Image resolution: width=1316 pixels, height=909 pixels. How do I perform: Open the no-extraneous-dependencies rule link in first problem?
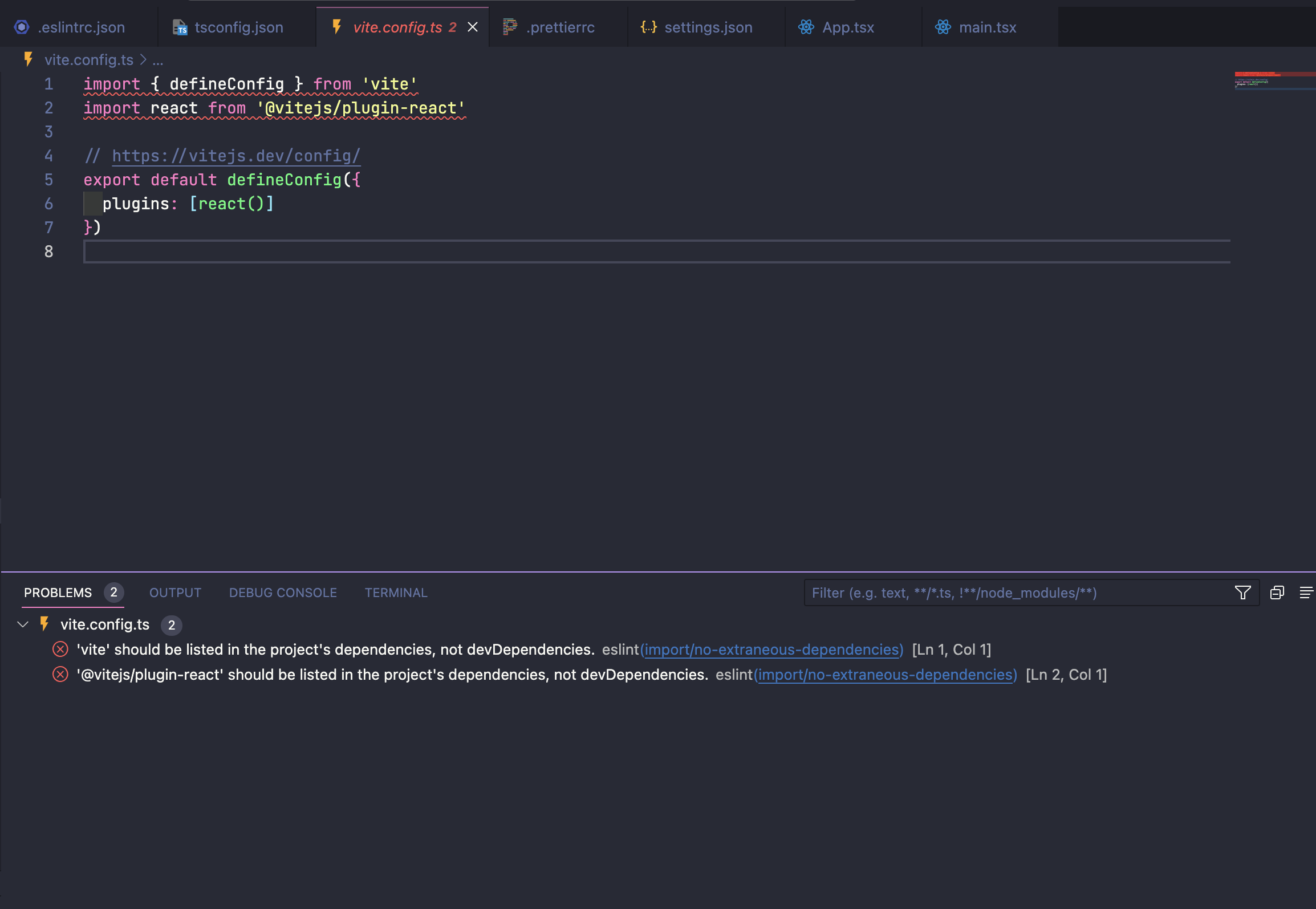click(x=771, y=650)
